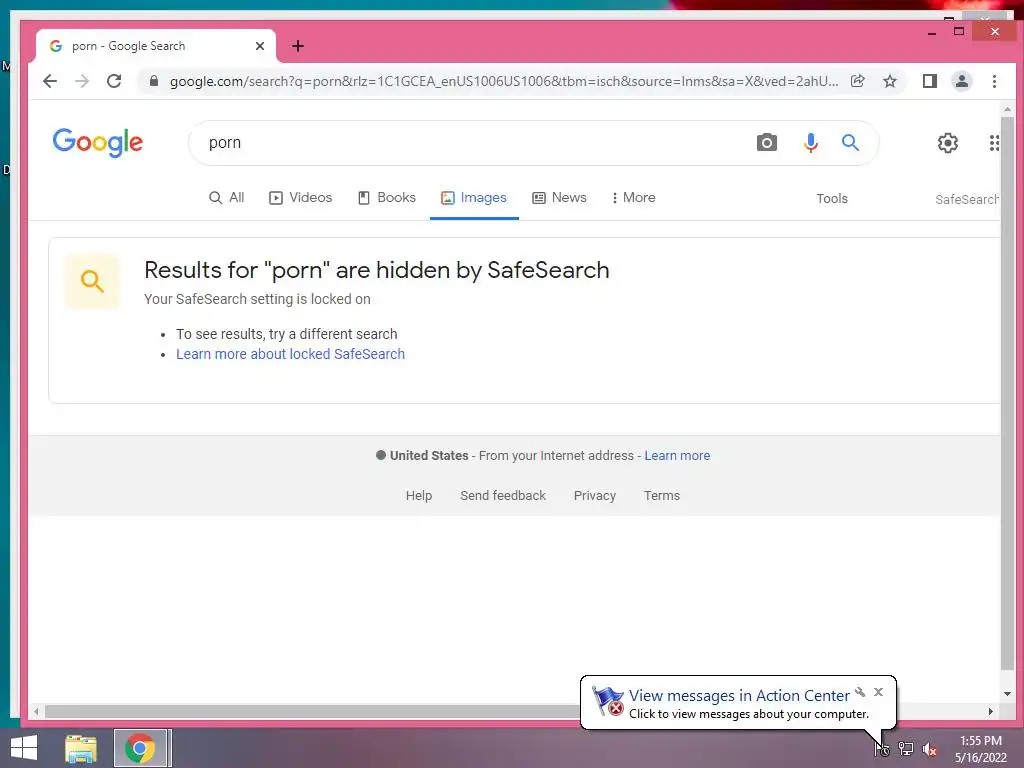Click the 'United States' location text

pyautogui.click(x=429, y=456)
